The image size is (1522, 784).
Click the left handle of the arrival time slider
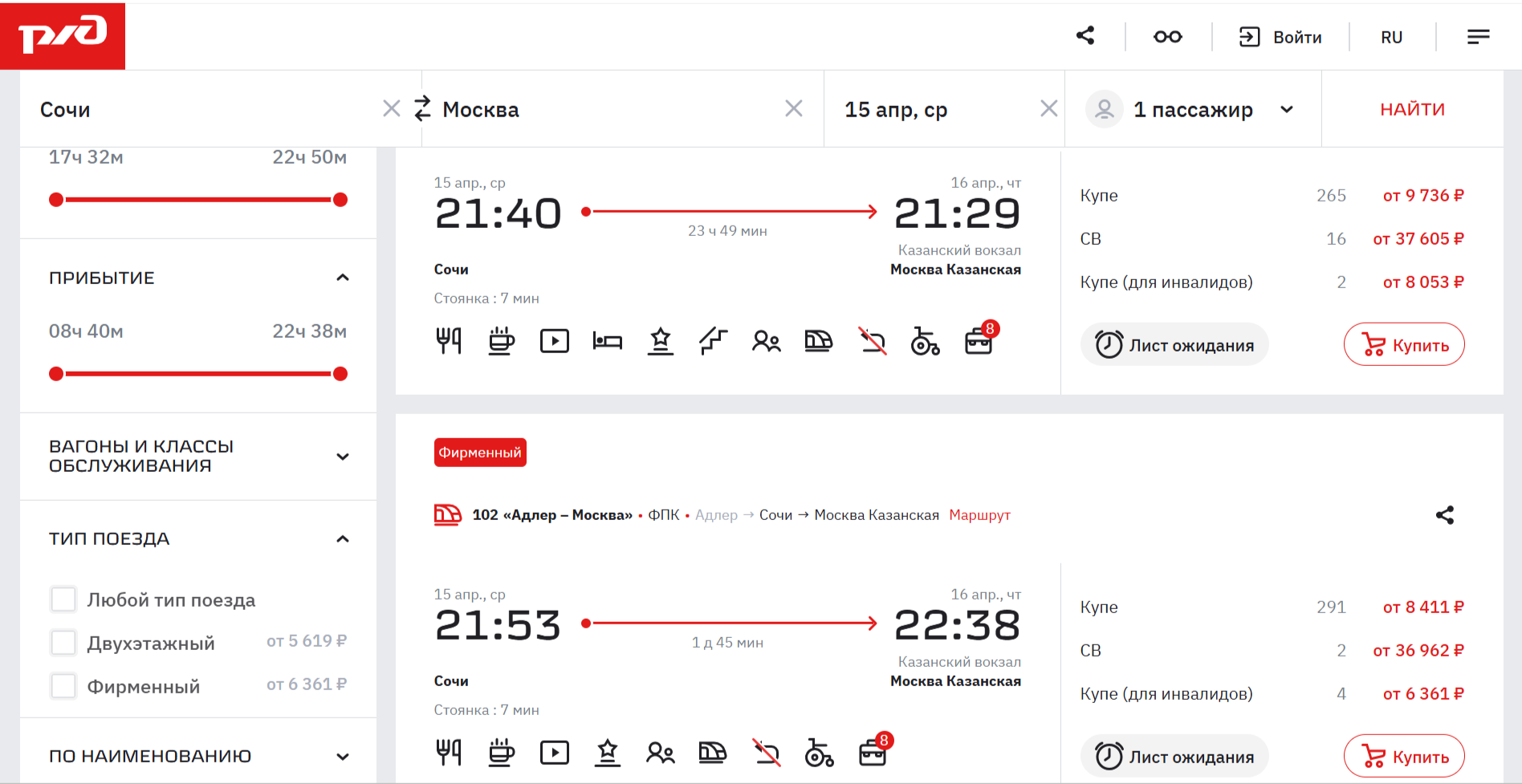(x=56, y=374)
